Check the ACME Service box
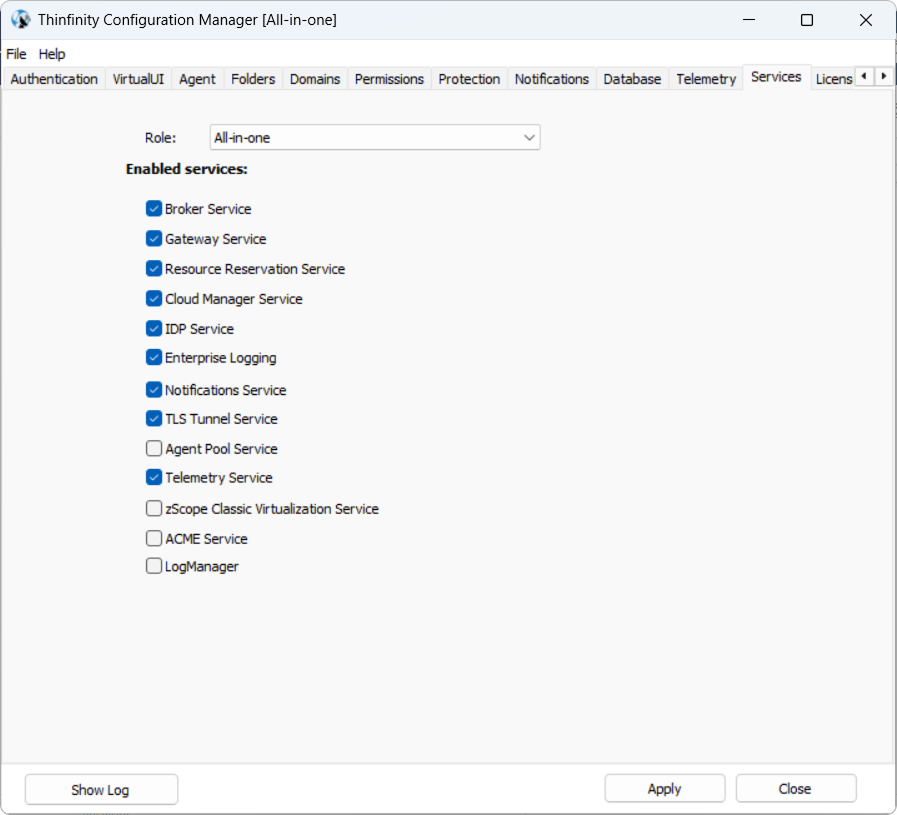897x815 pixels. coord(153,538)
